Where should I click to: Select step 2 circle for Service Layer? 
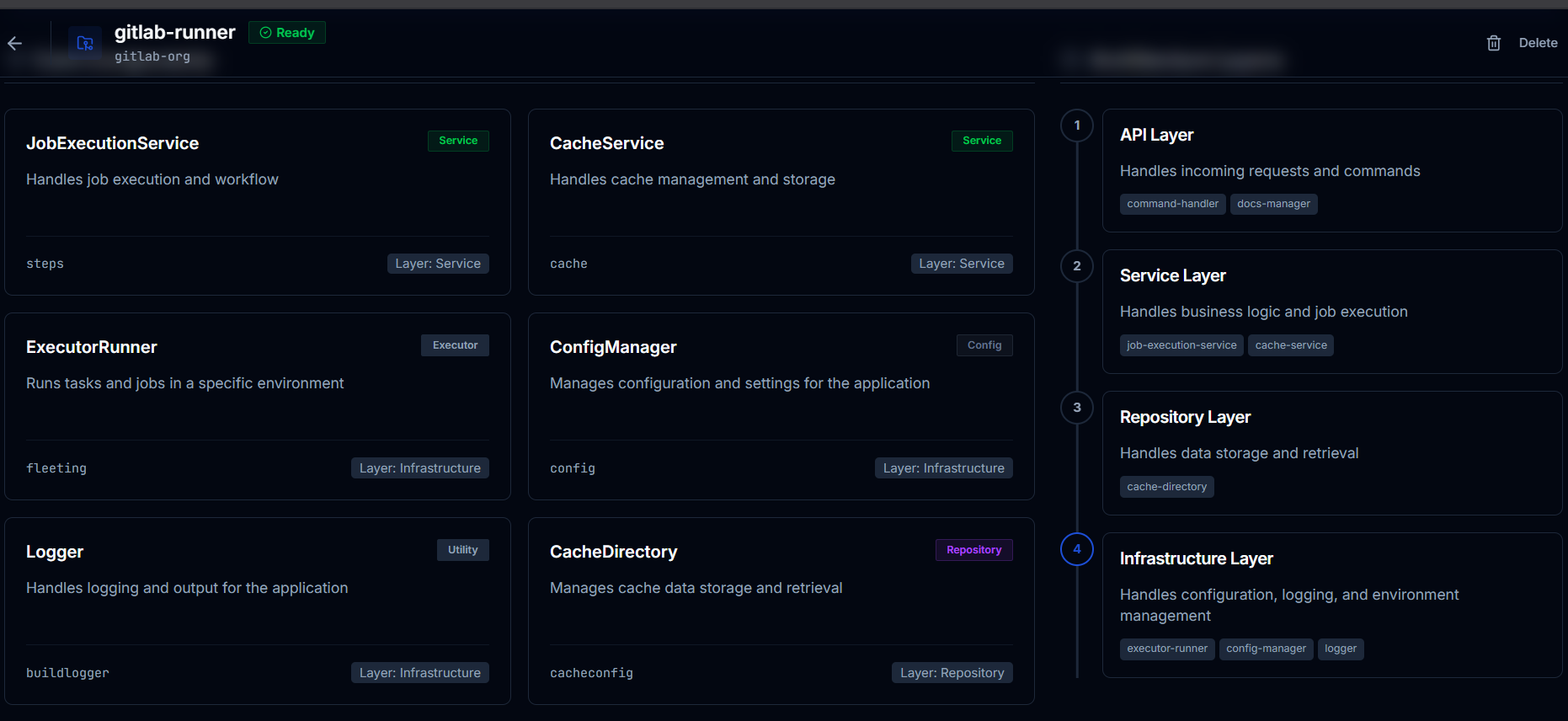pyautogui.click(x=1077, y=266)
